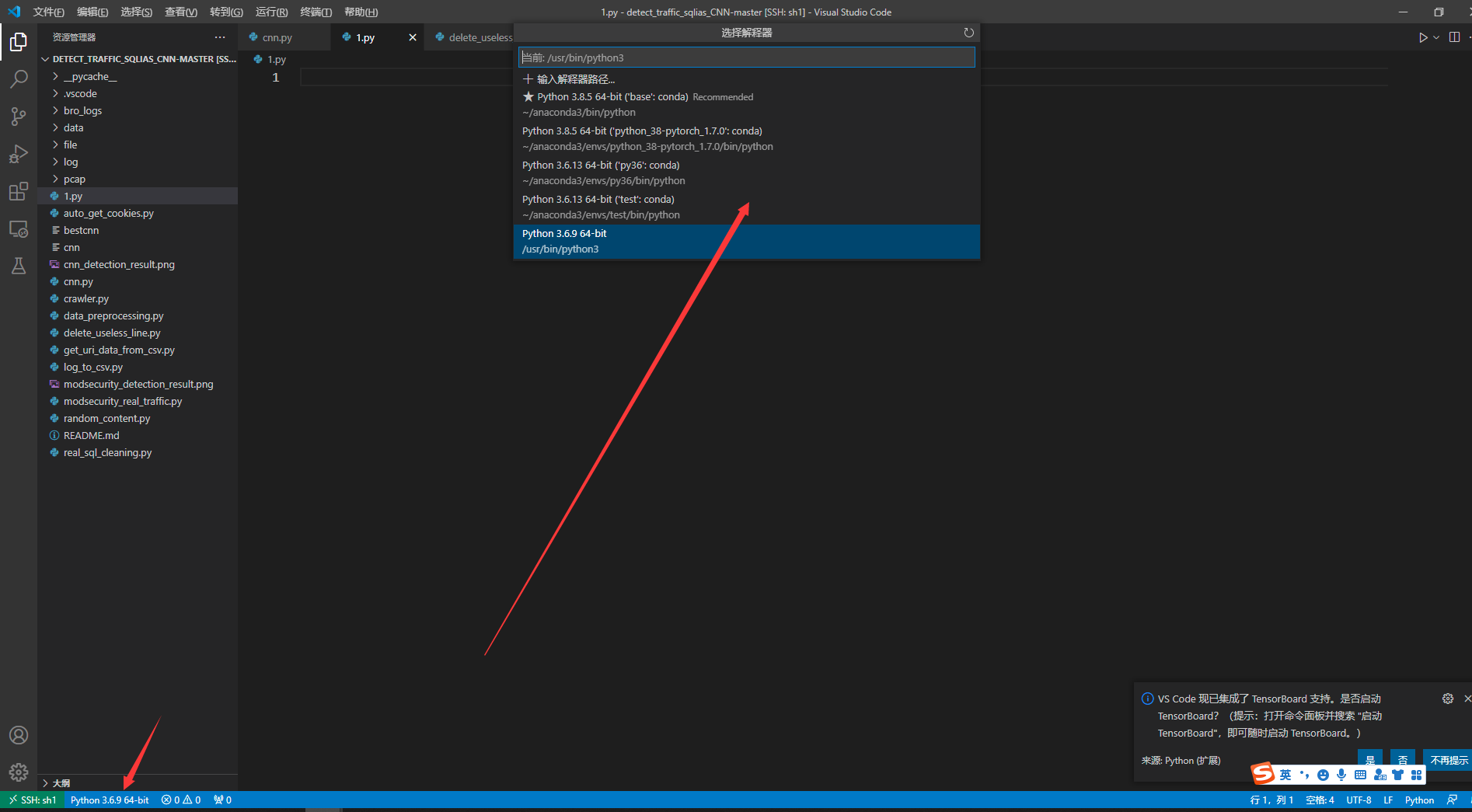The width and height of the screenshot is (1472, 812).
Task: Open Explorer more actions ellipsis
Action: pos(220,37)
